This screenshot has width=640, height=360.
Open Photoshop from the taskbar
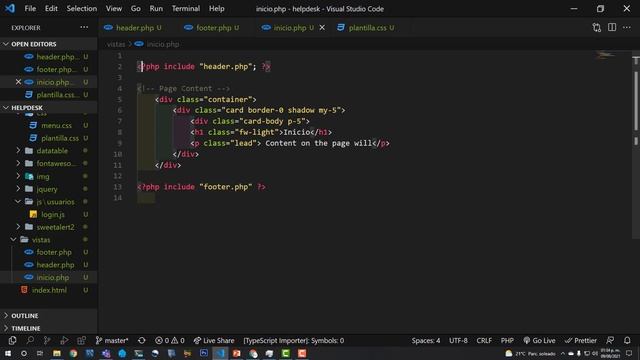pyautogui.click(x=204, y=353)
